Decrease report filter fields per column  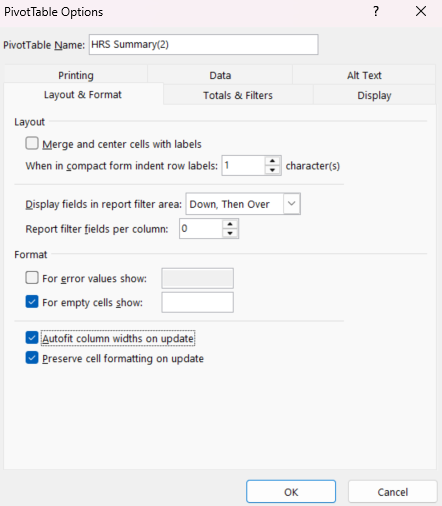(230, 233)
